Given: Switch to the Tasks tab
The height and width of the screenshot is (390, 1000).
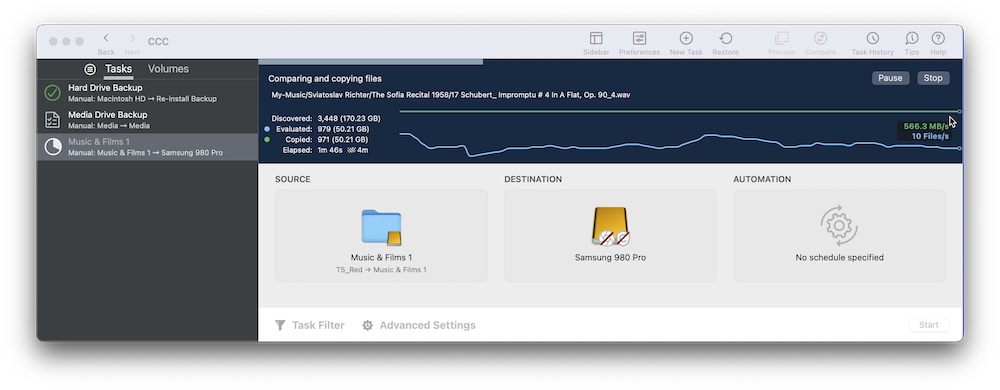Looking at the screenshot, I should pos(119,69).
